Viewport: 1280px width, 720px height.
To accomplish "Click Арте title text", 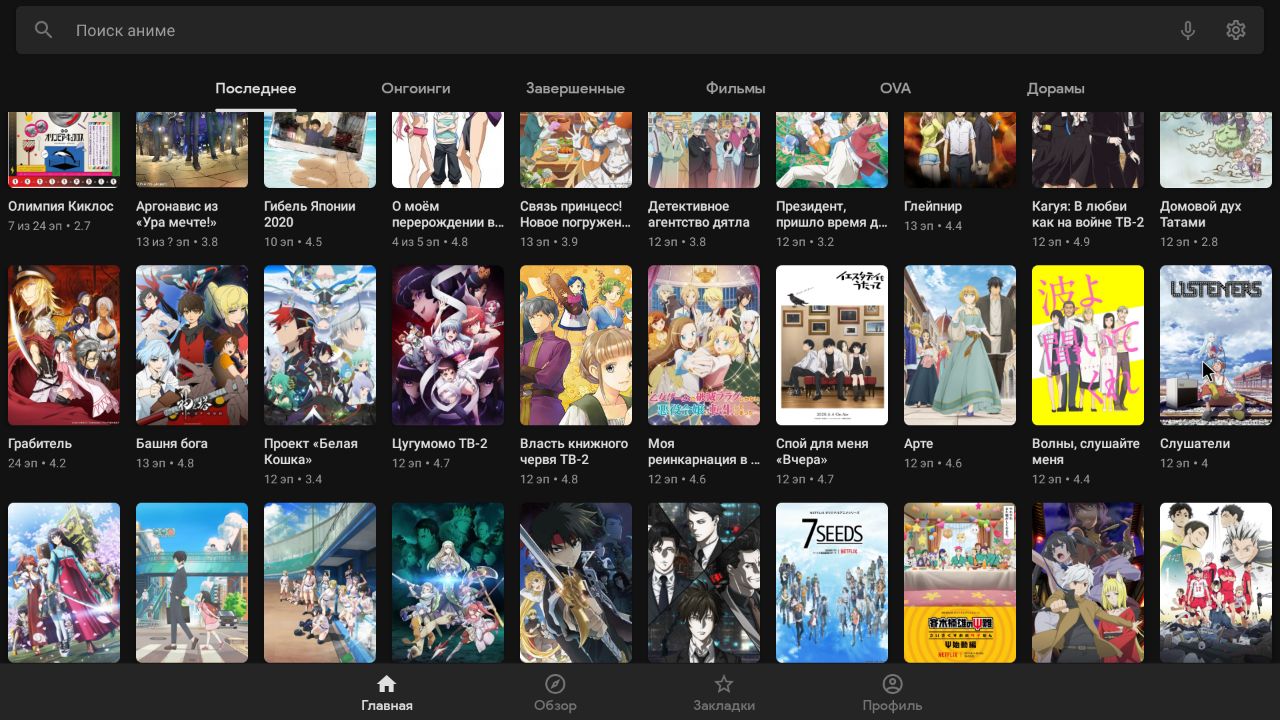I will (919, 443).
